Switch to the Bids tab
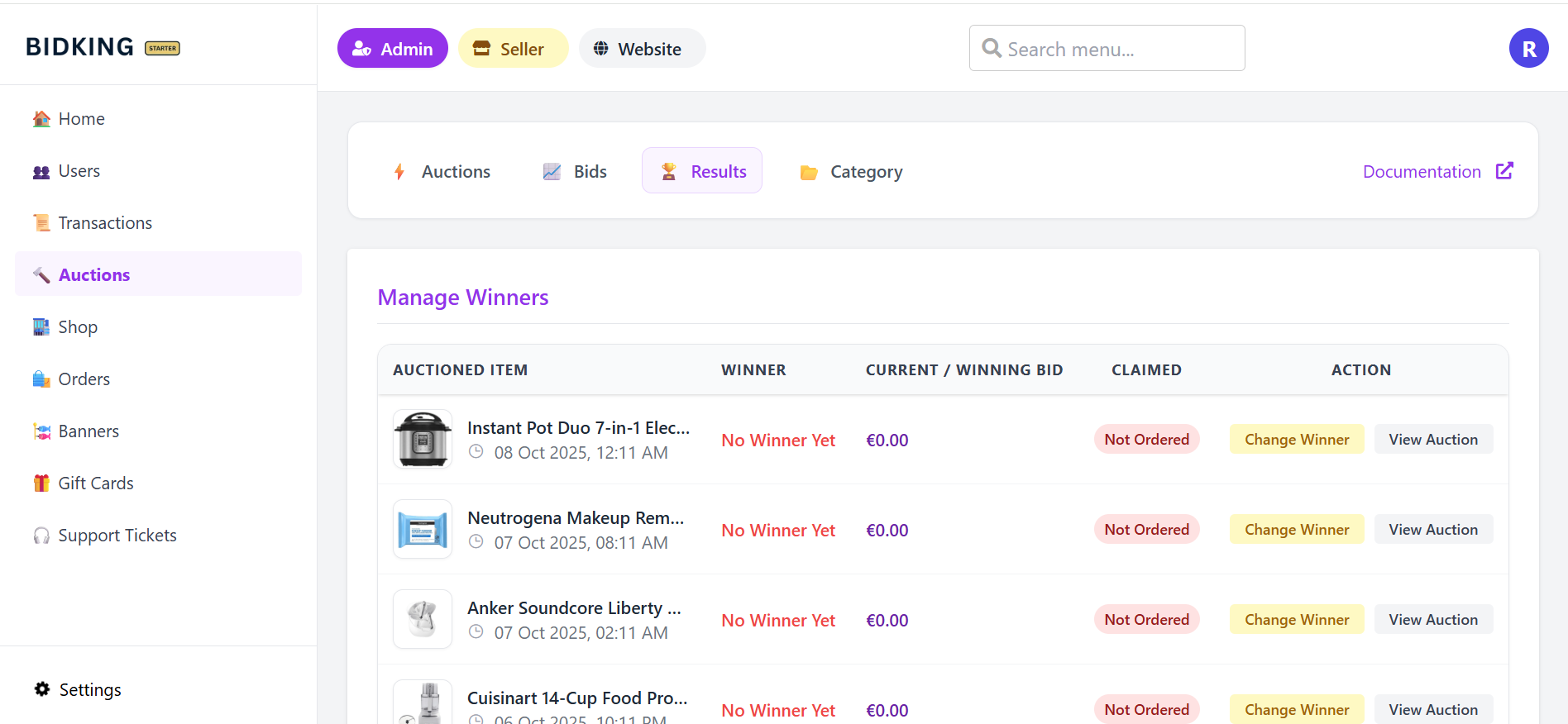Viewport: 1568px width, 724px height. point(575,171)
